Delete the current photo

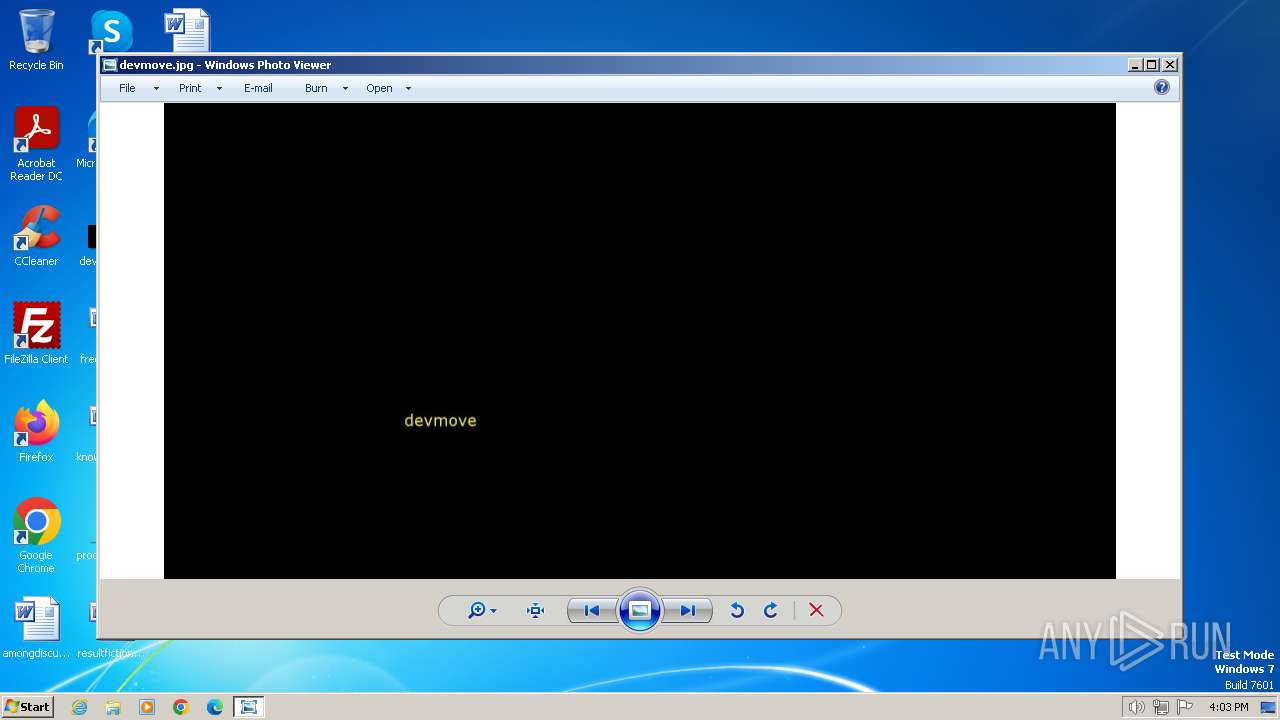(816, 610)
